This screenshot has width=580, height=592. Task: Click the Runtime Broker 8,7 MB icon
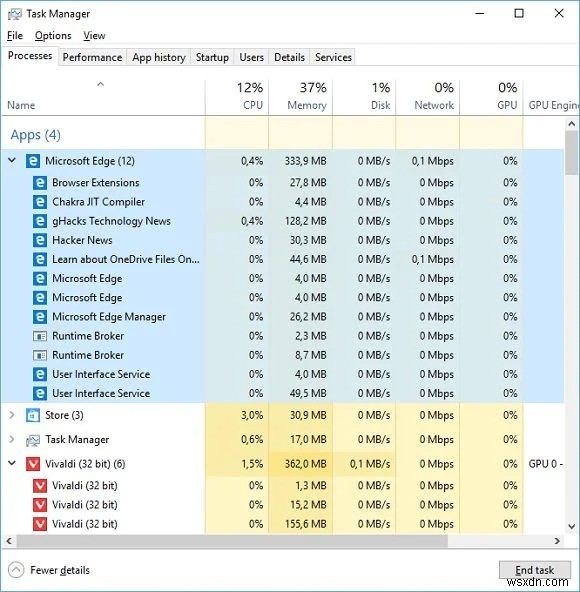click(40, 355)
